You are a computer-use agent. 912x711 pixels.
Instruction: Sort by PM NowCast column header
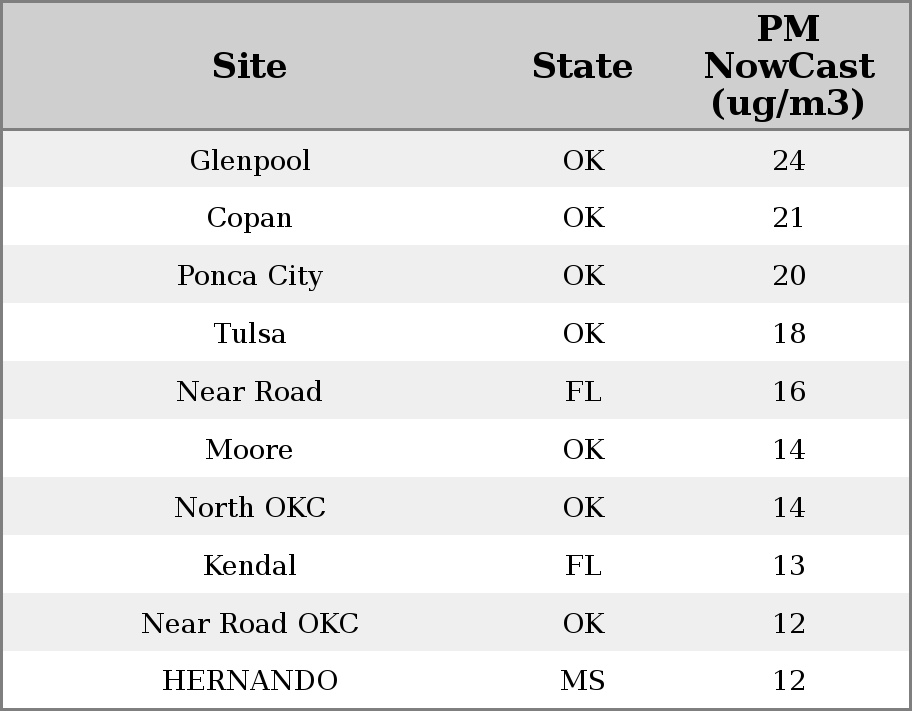[788, 67]
